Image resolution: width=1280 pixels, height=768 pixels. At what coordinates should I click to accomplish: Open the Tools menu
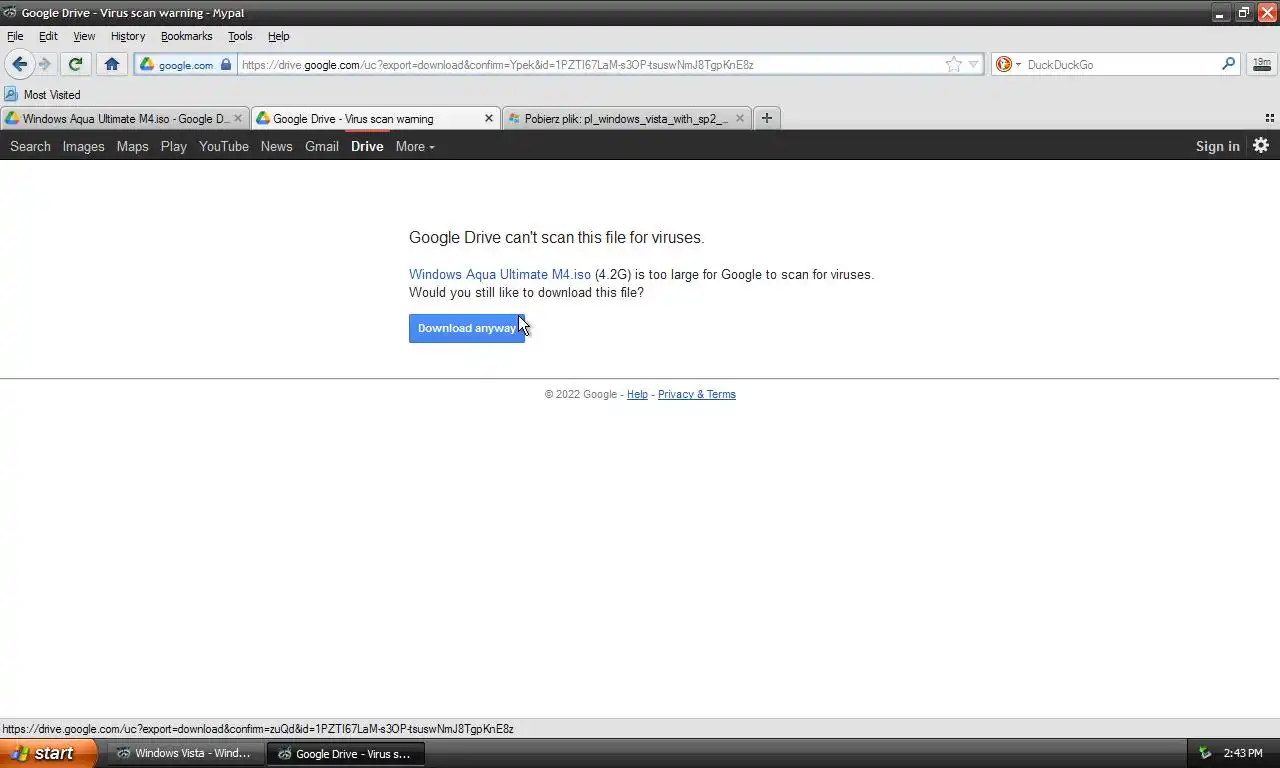(x=240, y=36)
